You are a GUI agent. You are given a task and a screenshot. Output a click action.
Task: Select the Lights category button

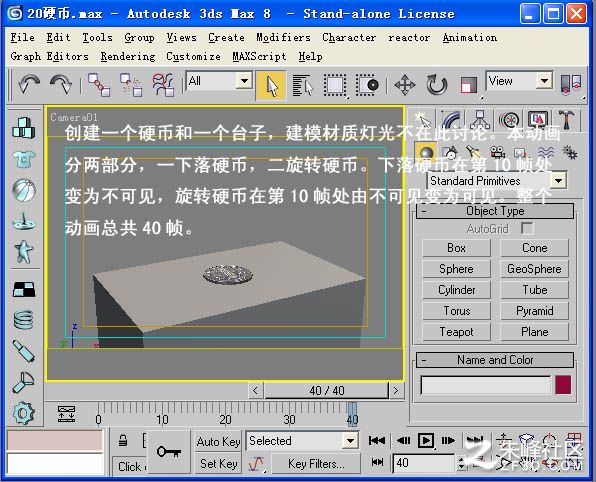[x=474, y=153]
